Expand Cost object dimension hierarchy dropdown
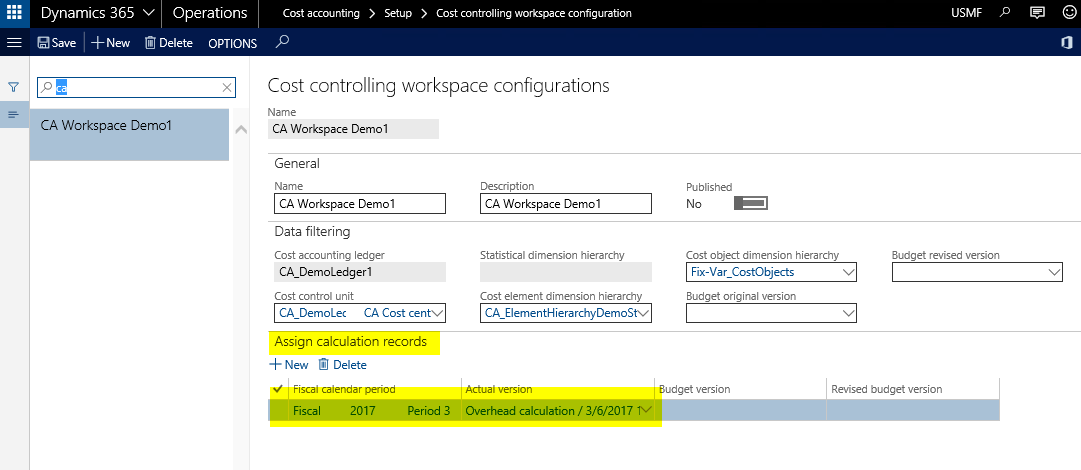 (x=848, y=272)
